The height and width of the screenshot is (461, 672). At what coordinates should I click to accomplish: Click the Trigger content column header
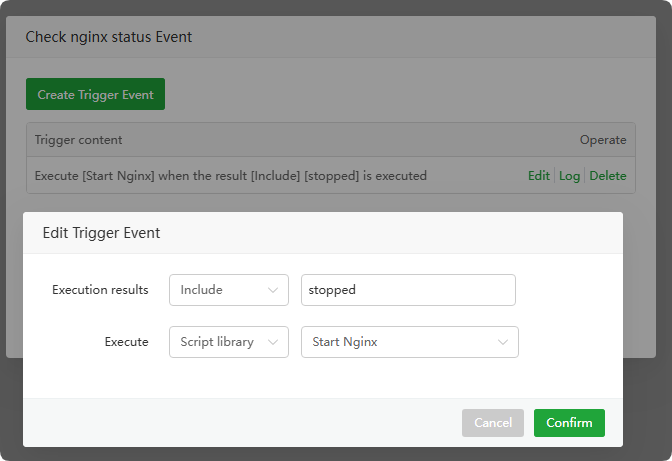click(78, 140)
